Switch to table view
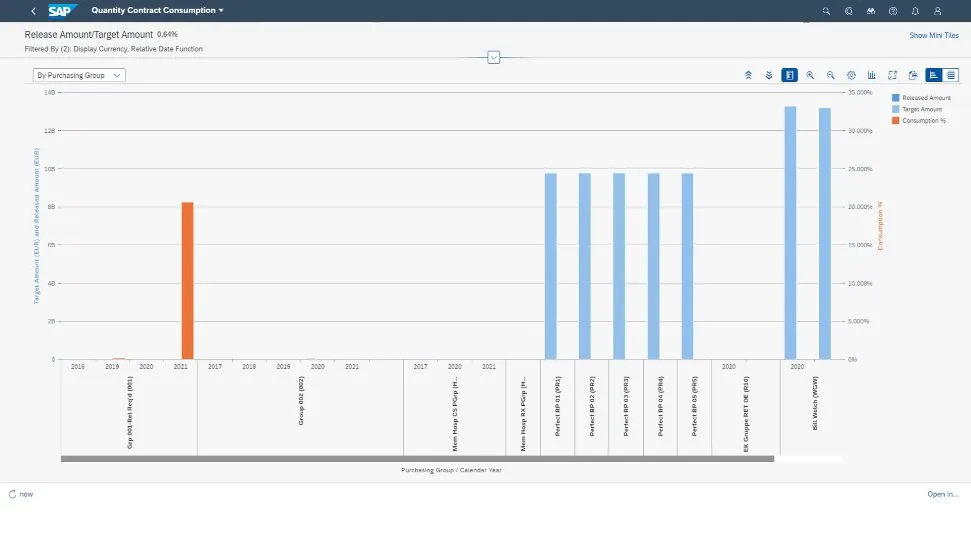 (x=951, y=75)
